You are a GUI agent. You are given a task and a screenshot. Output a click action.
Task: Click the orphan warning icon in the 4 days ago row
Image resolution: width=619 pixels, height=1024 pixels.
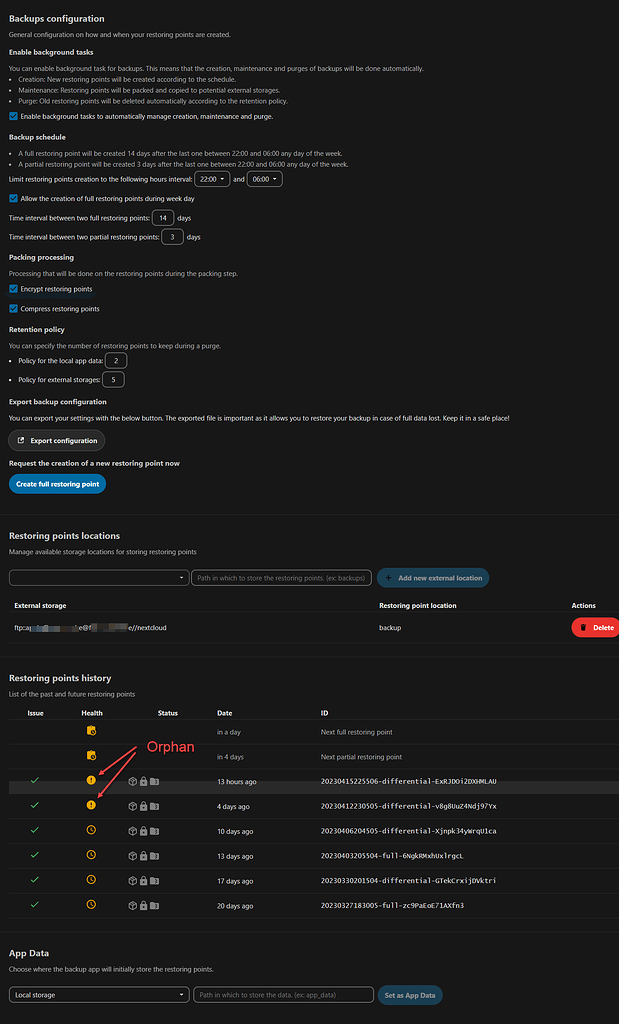point(91,805)
